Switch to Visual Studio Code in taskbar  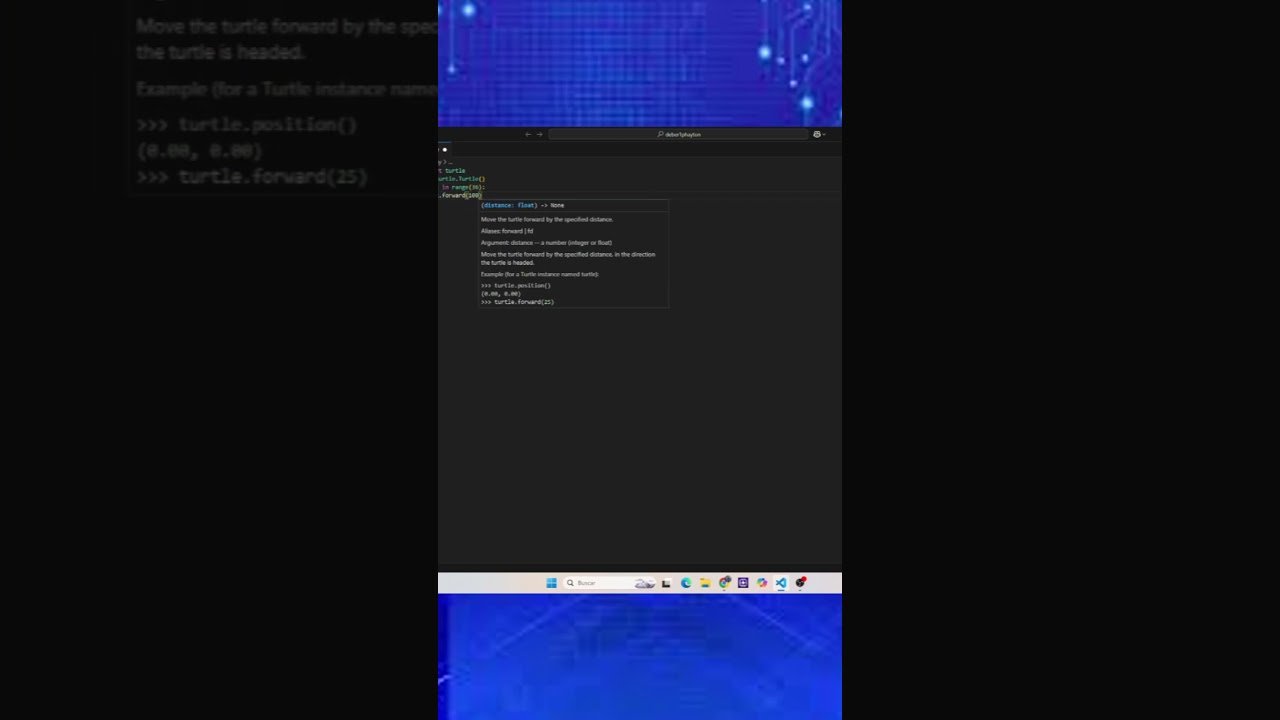(x=781, y=583)
